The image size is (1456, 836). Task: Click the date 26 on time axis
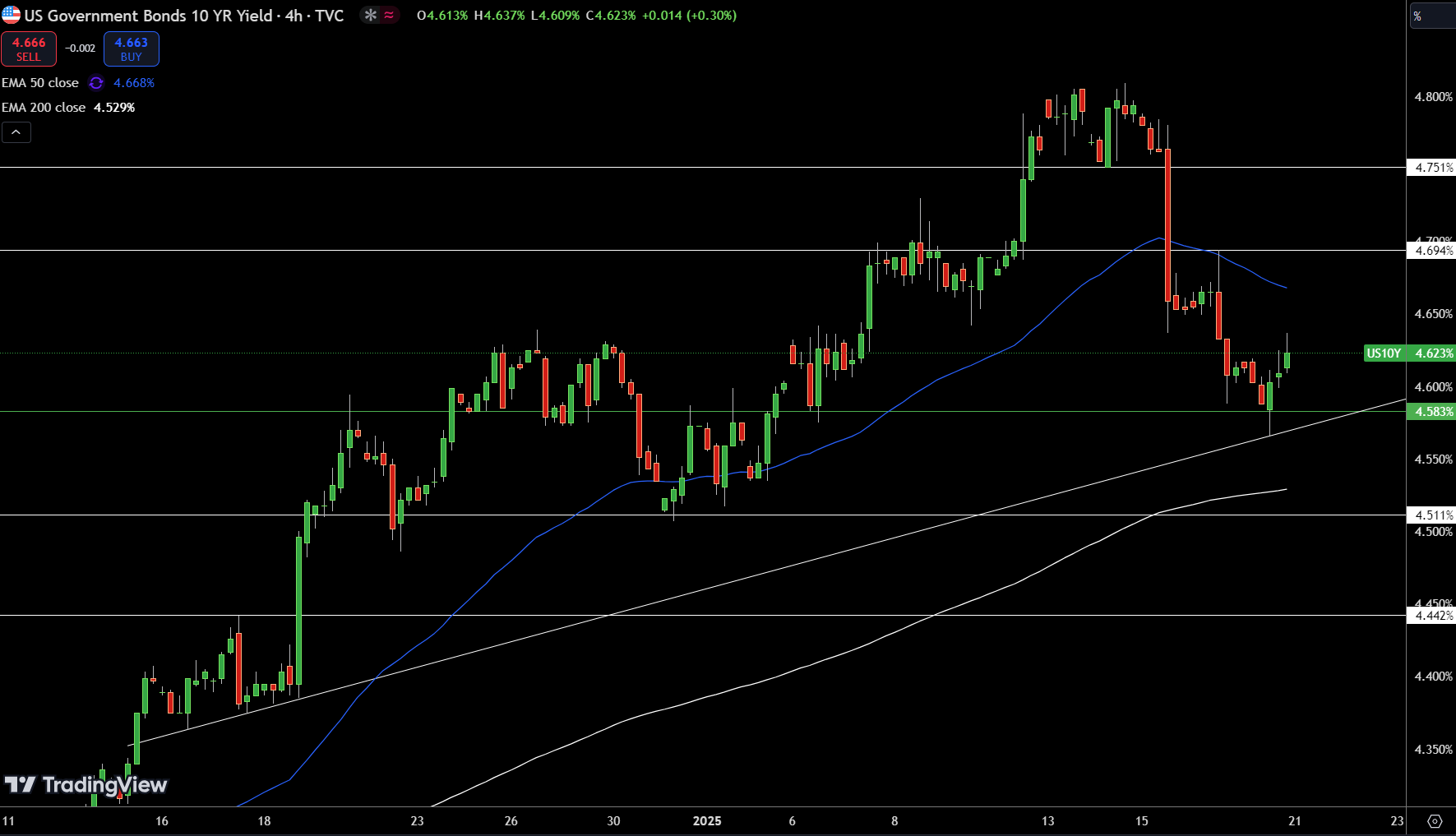(511, 821)
